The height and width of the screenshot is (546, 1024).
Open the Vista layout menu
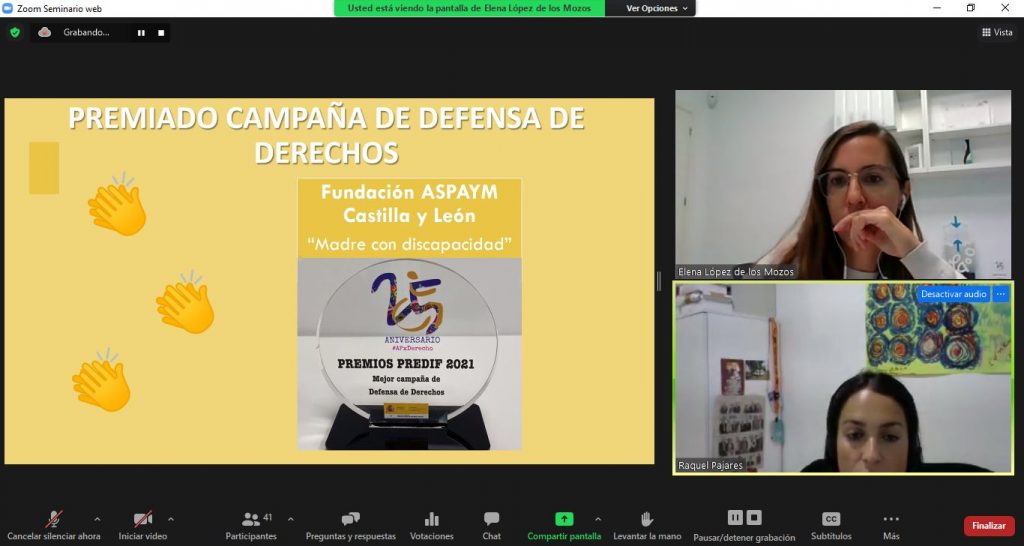coord(997,32)
